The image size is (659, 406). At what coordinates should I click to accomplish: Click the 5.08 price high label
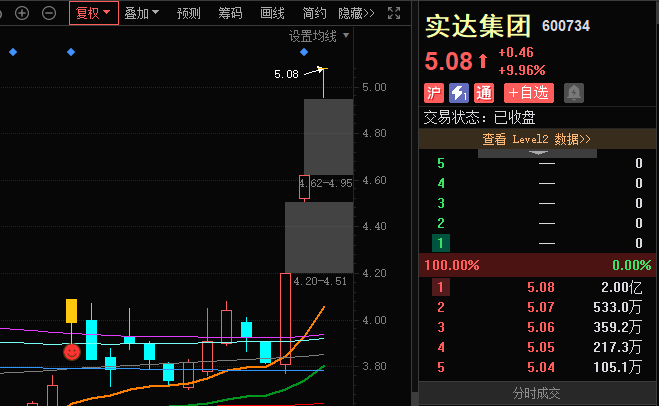point(286,74)
